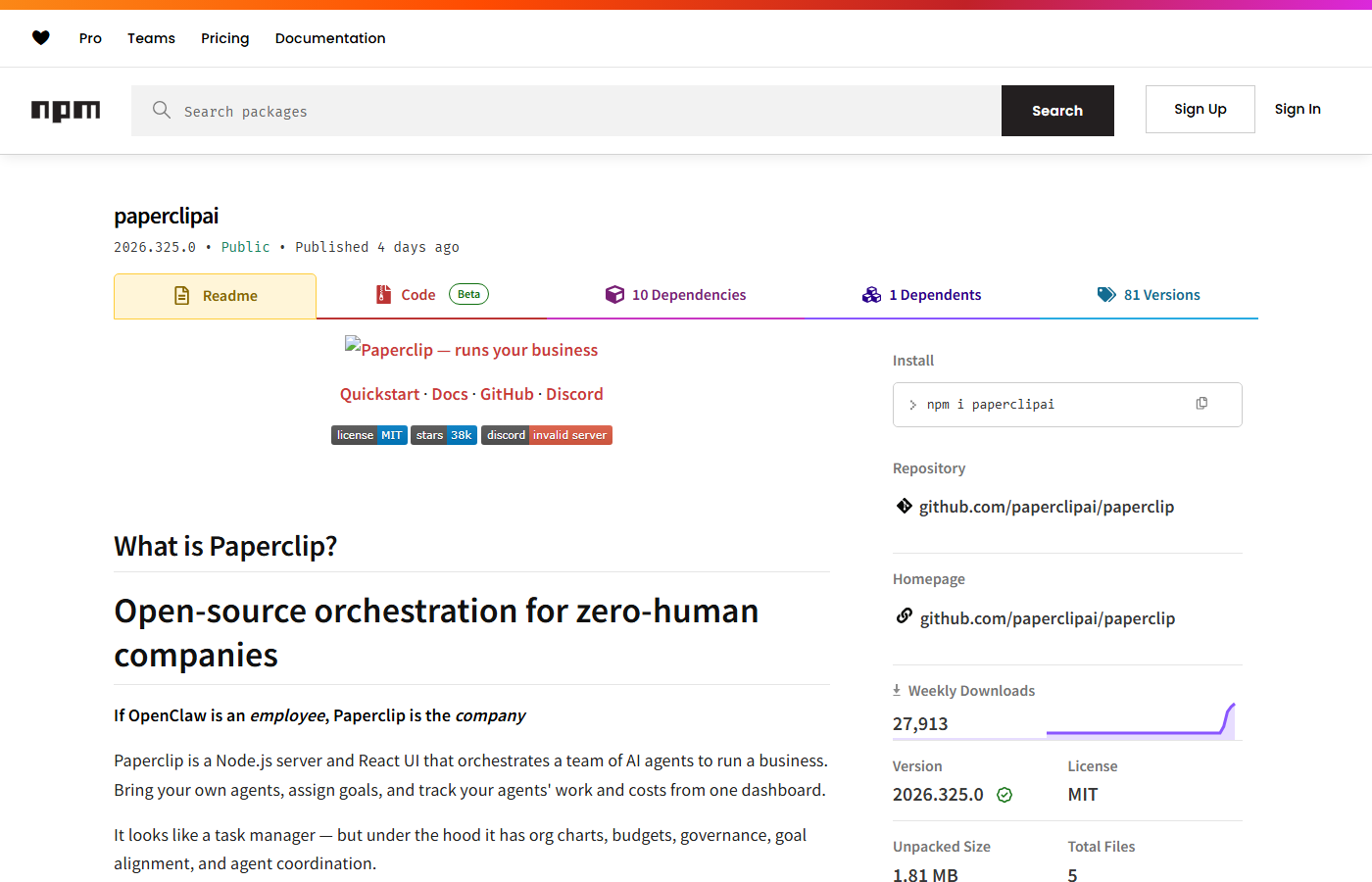
Task: Click the npm i paperclipai command text
Action: tap(991, 404)
